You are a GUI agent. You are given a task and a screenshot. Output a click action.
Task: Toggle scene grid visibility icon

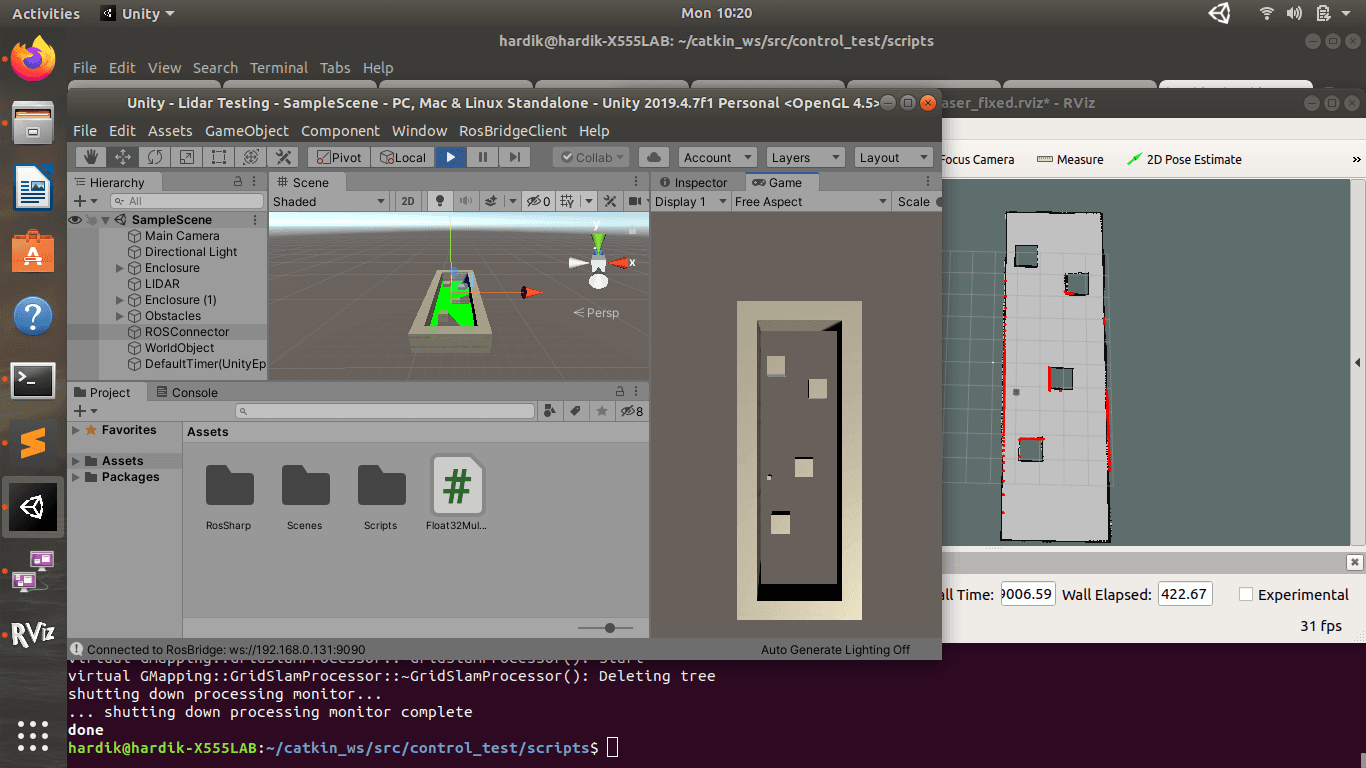pyautogui.click(x=567, y=201)
